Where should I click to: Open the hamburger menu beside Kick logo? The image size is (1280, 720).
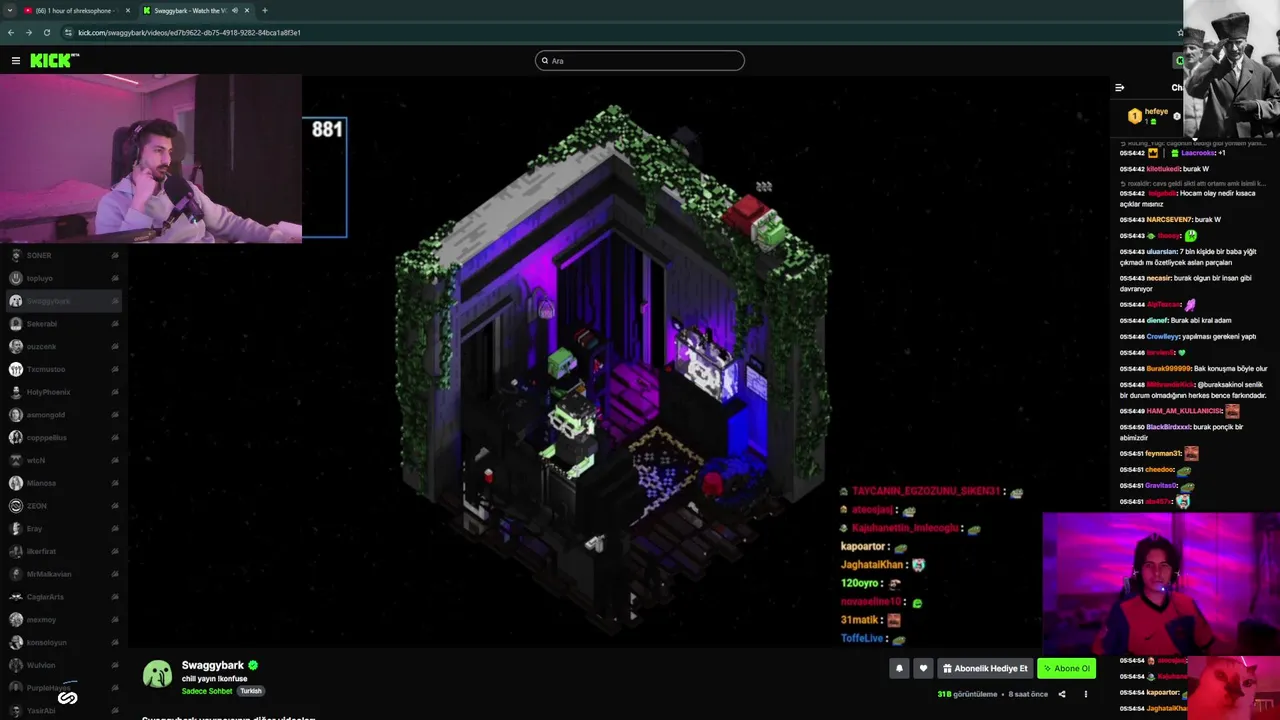tap(16, 61)
